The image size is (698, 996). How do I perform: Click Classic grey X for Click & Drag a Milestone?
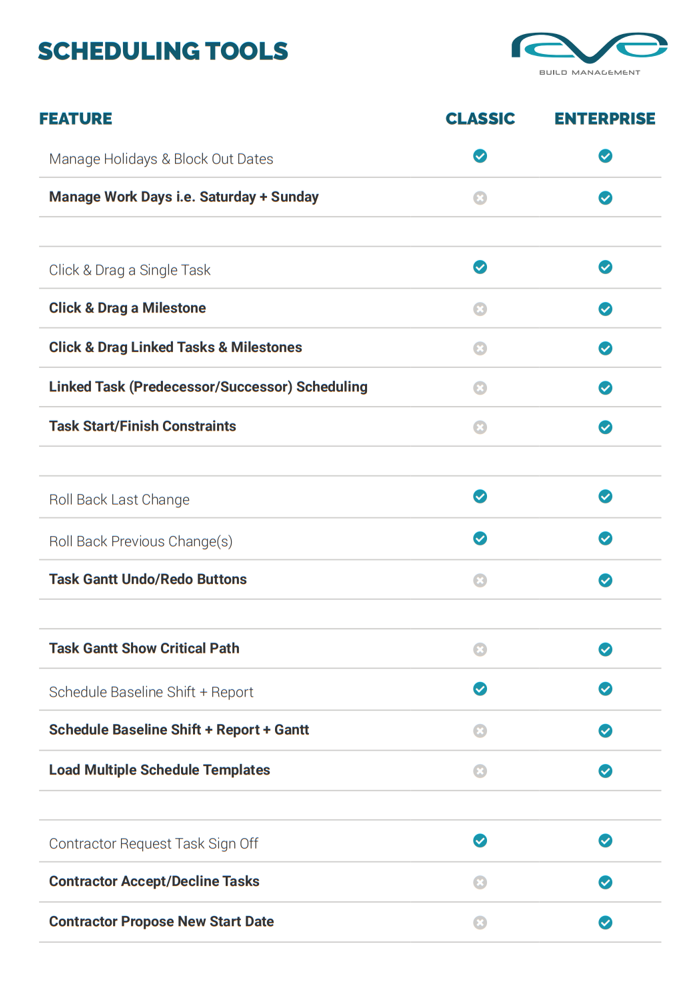(480, 309)
